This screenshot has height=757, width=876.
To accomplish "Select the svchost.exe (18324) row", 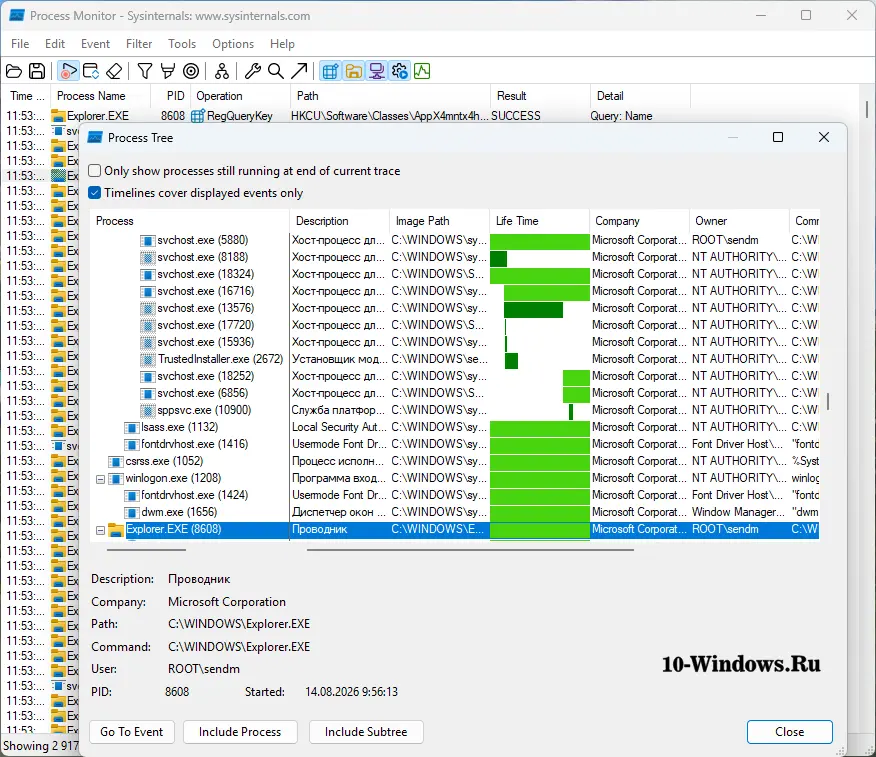I will 455,274.
